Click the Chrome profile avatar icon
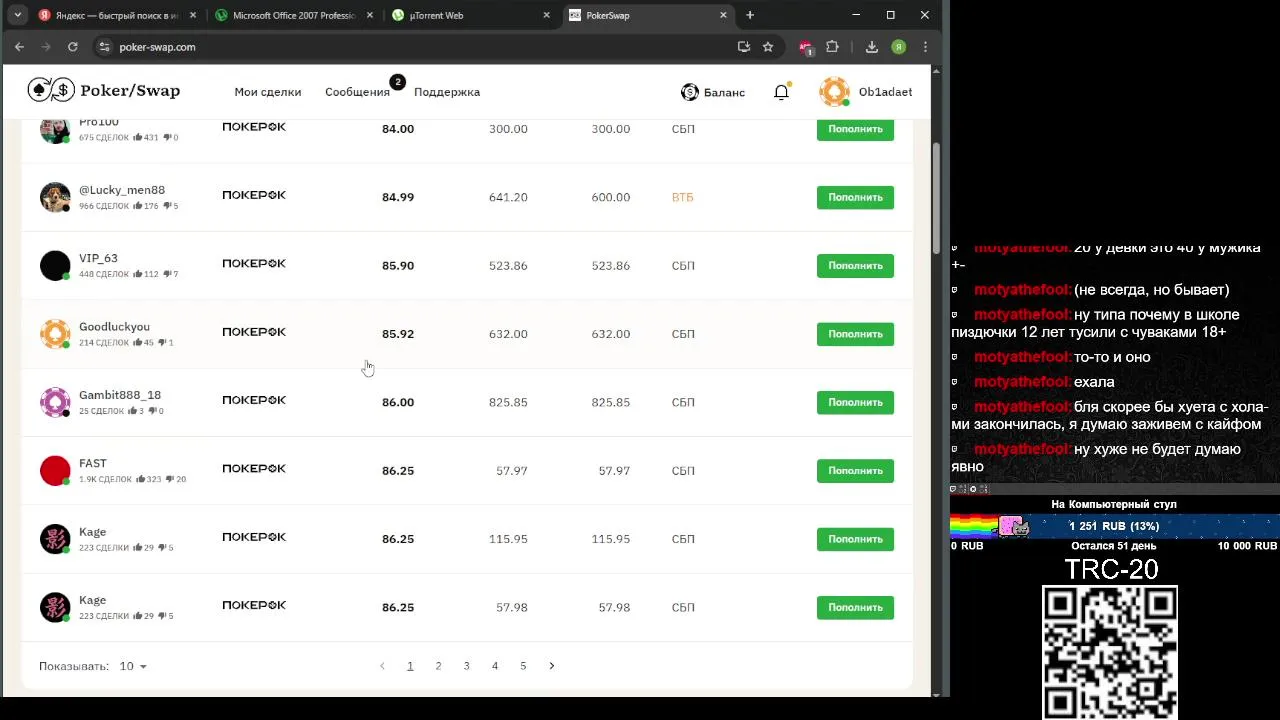 [x=899, y=47]
